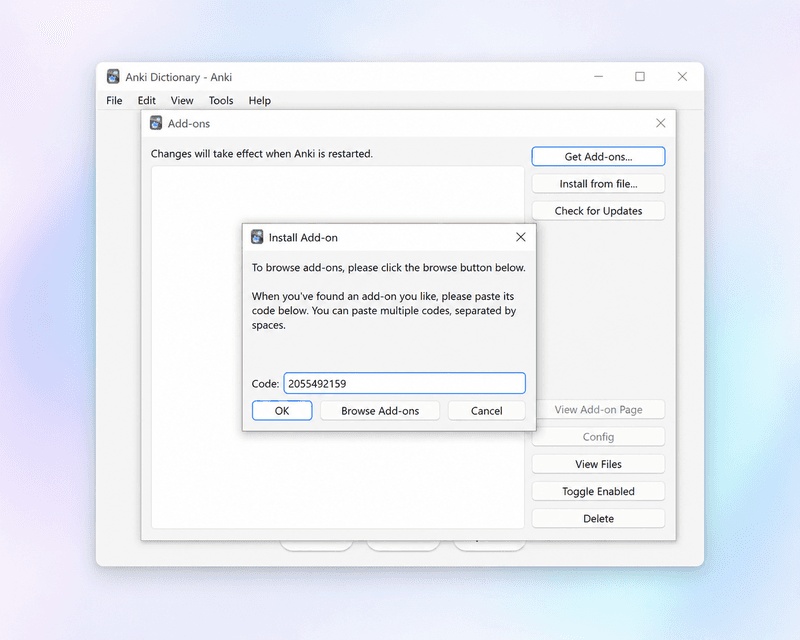Open the Edit menu

point(146,101)
